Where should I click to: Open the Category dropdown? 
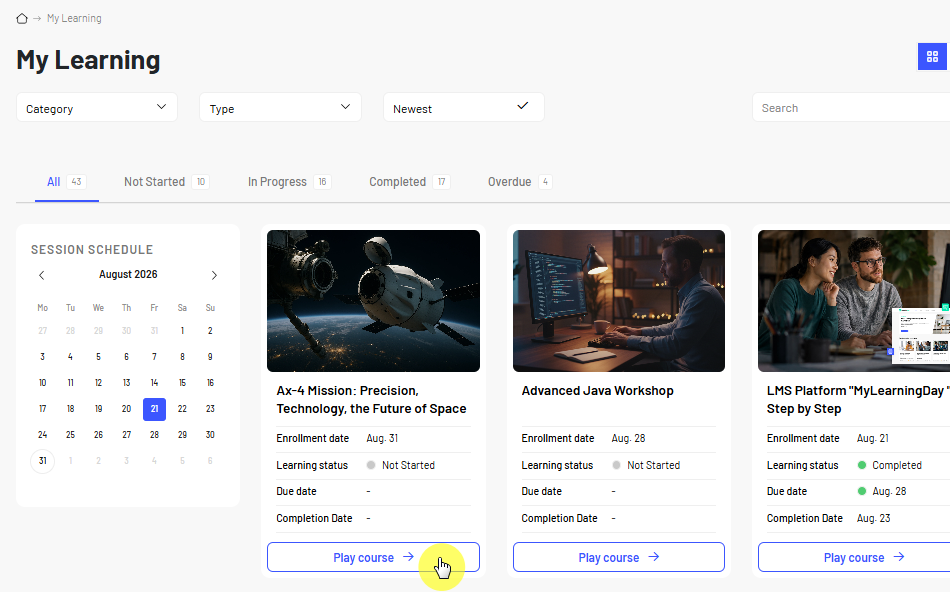pos(97,108)
